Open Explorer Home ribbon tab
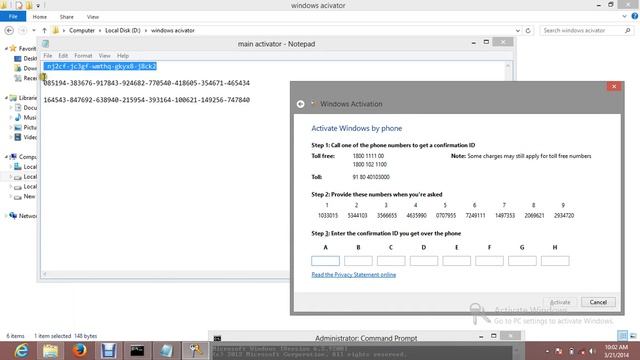Viewport: 640px width, 360px height. [x=40, y=17]
